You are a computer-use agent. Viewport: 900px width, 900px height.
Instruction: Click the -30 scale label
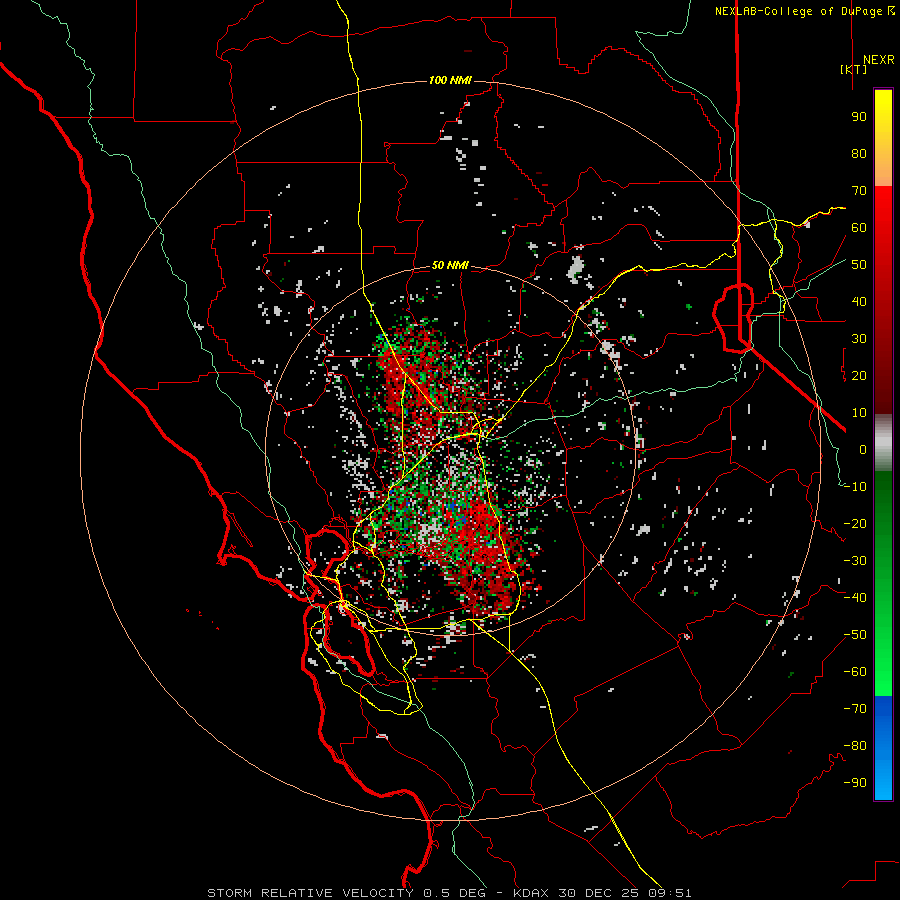(x=855, y=561)
